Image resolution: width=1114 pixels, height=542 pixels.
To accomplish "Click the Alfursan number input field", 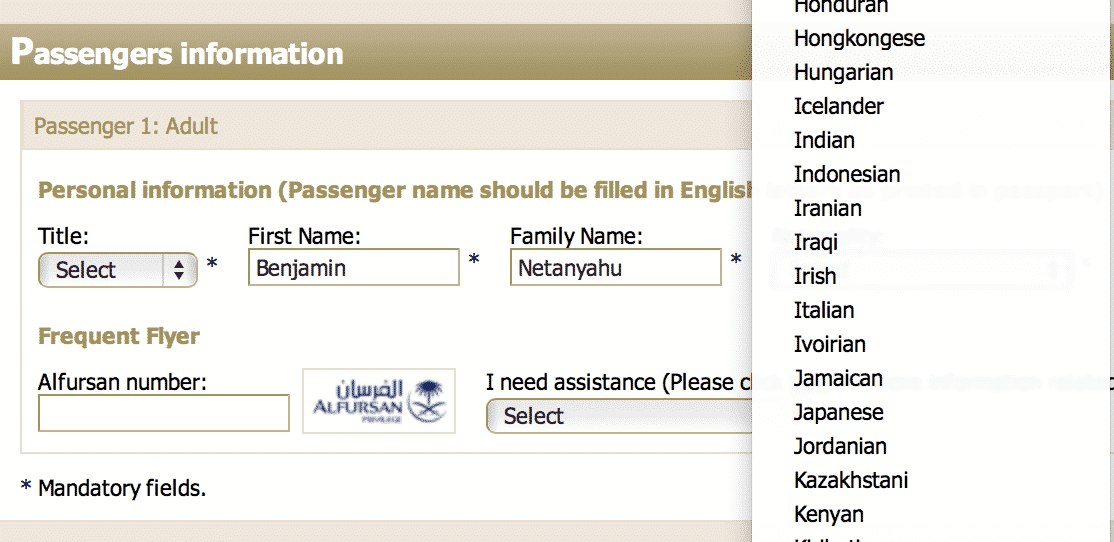I will coord(163,413).
